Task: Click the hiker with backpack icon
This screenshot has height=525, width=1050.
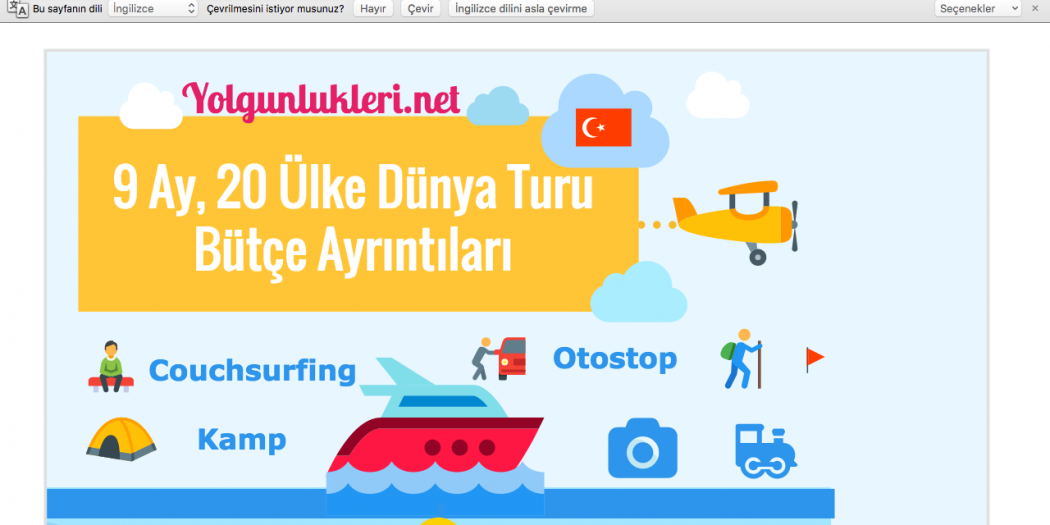Action: tap(742, 359)
